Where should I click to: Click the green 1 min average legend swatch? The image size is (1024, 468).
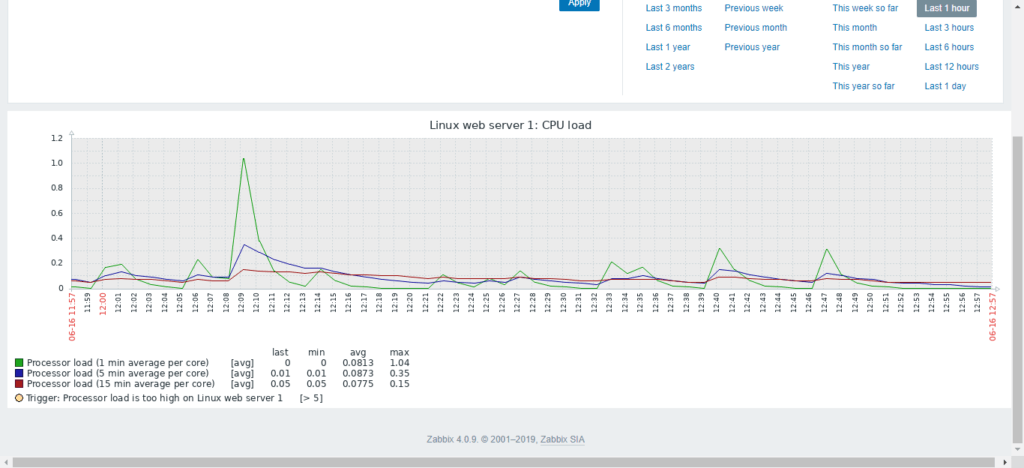click(19, 362)
